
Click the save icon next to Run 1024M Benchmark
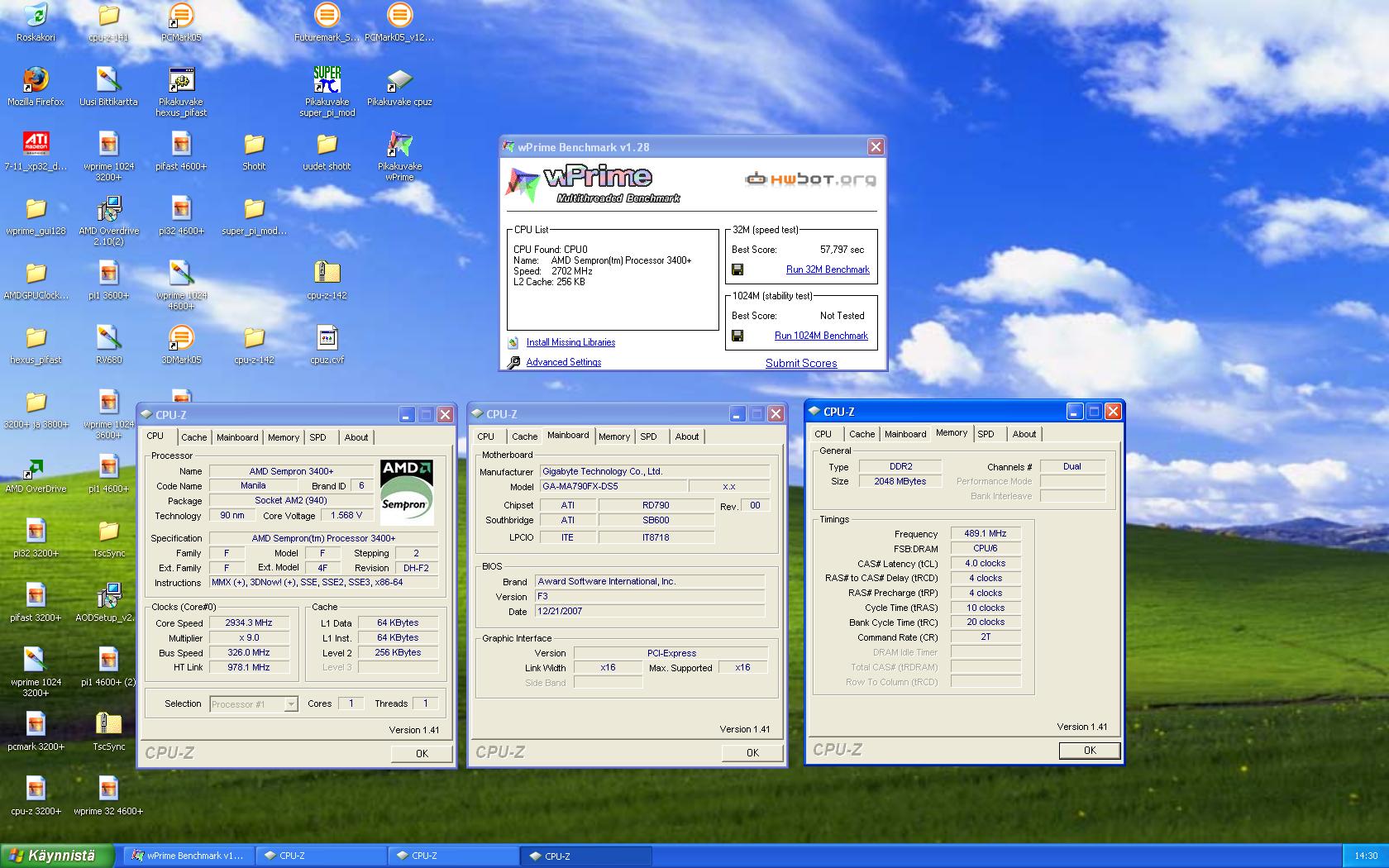[737, 336]
